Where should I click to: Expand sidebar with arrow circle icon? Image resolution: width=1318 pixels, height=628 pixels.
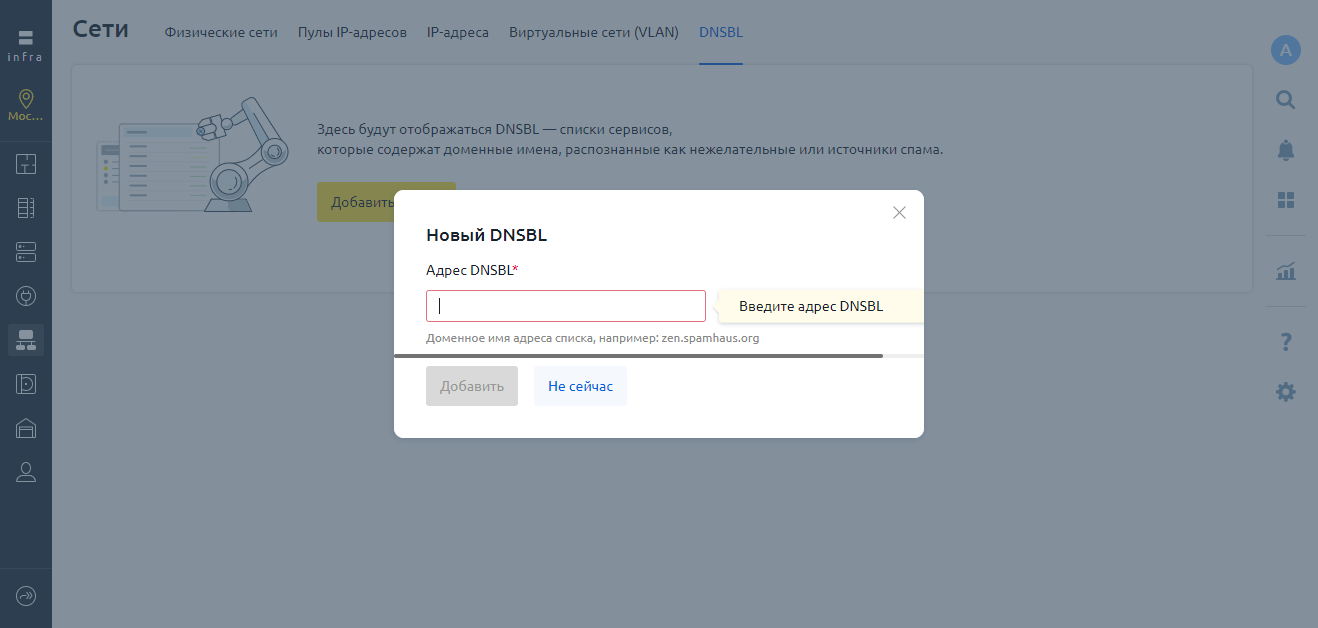26,596
